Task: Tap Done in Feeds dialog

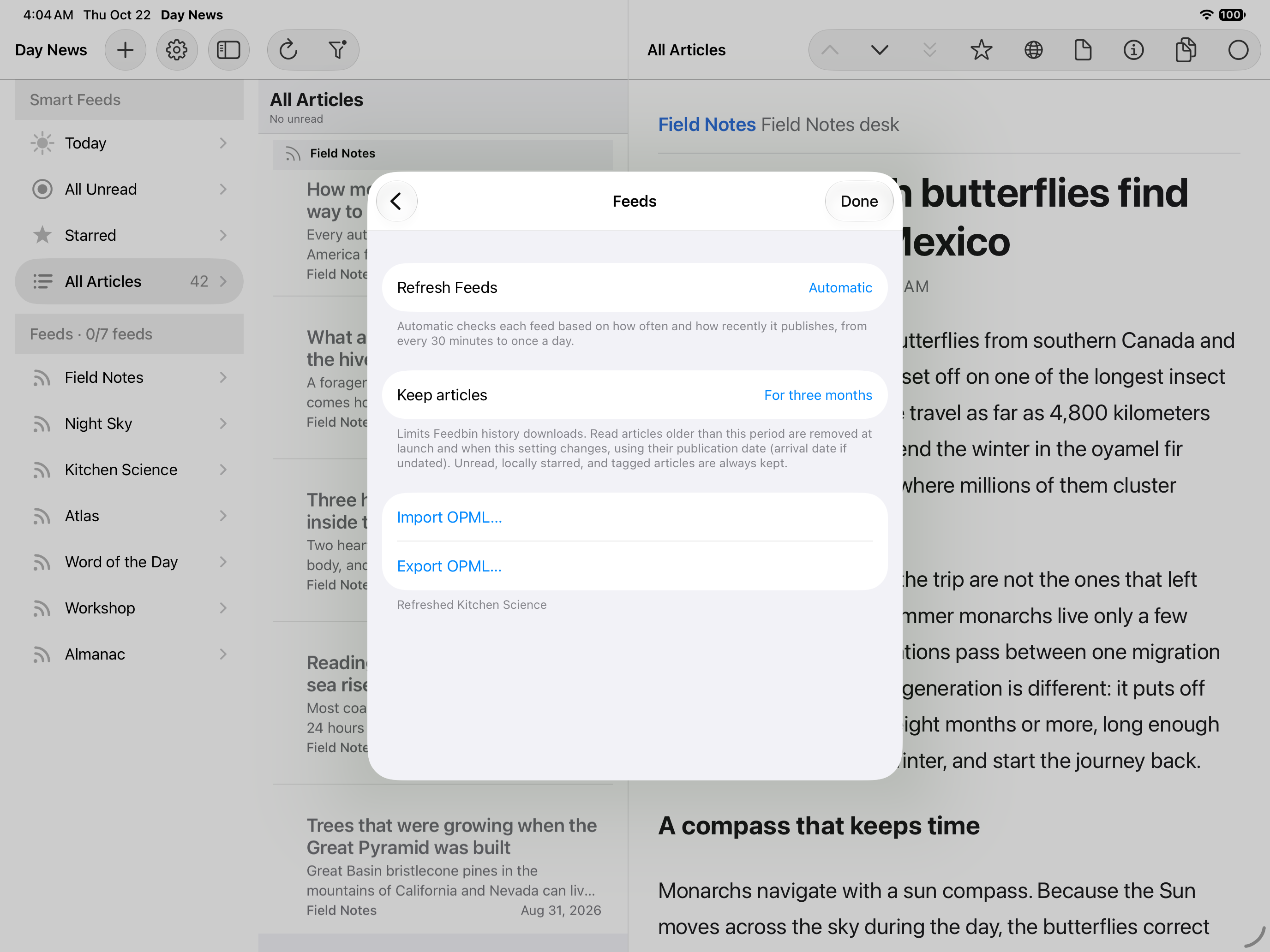Action: point(859,202)
